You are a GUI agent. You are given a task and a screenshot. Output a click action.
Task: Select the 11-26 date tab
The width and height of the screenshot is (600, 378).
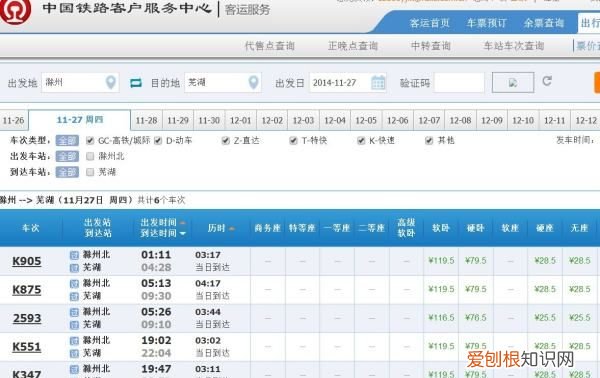pyautogui.click(x=13, y=121)
